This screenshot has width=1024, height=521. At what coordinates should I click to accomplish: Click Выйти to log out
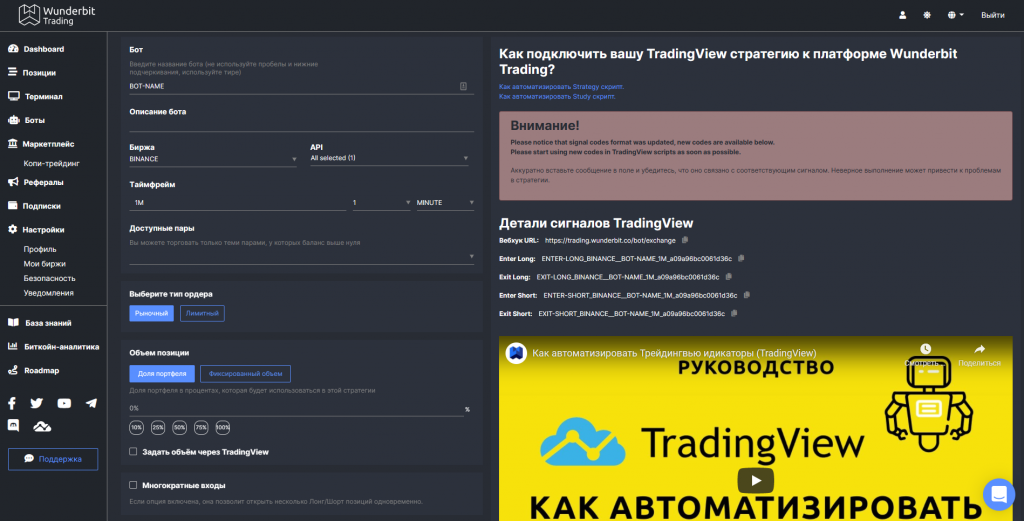tap(993, 15)
